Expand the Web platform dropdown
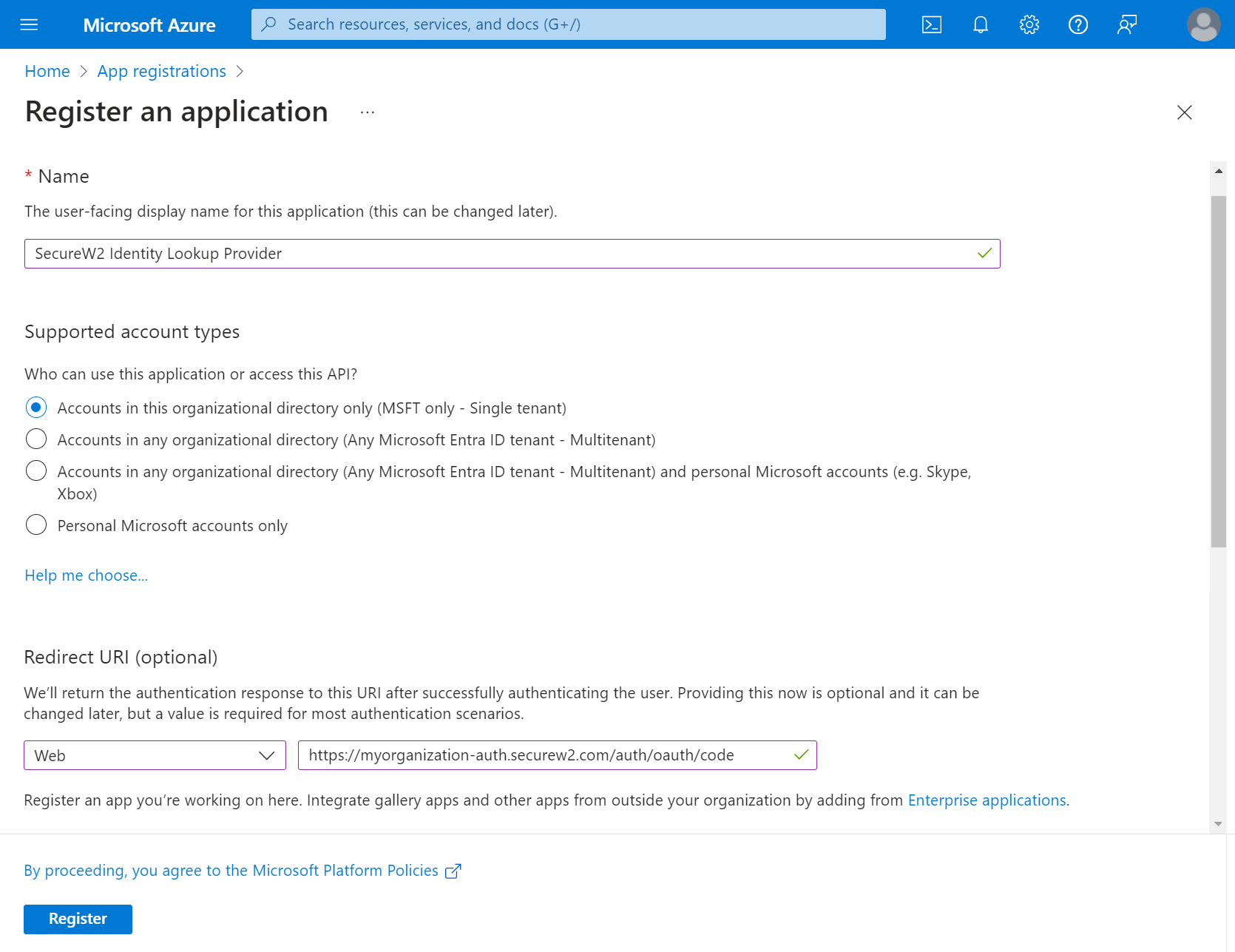1235x952 pixels. pos(155,755)
